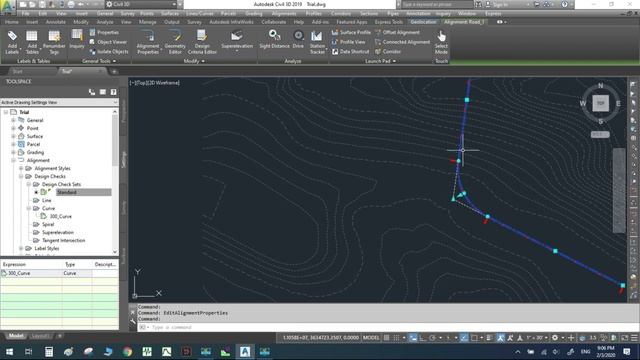Open the workspace switching gear icon
Image resolution: width=640 pixels, height=360 pixels.
pos(555,338)
